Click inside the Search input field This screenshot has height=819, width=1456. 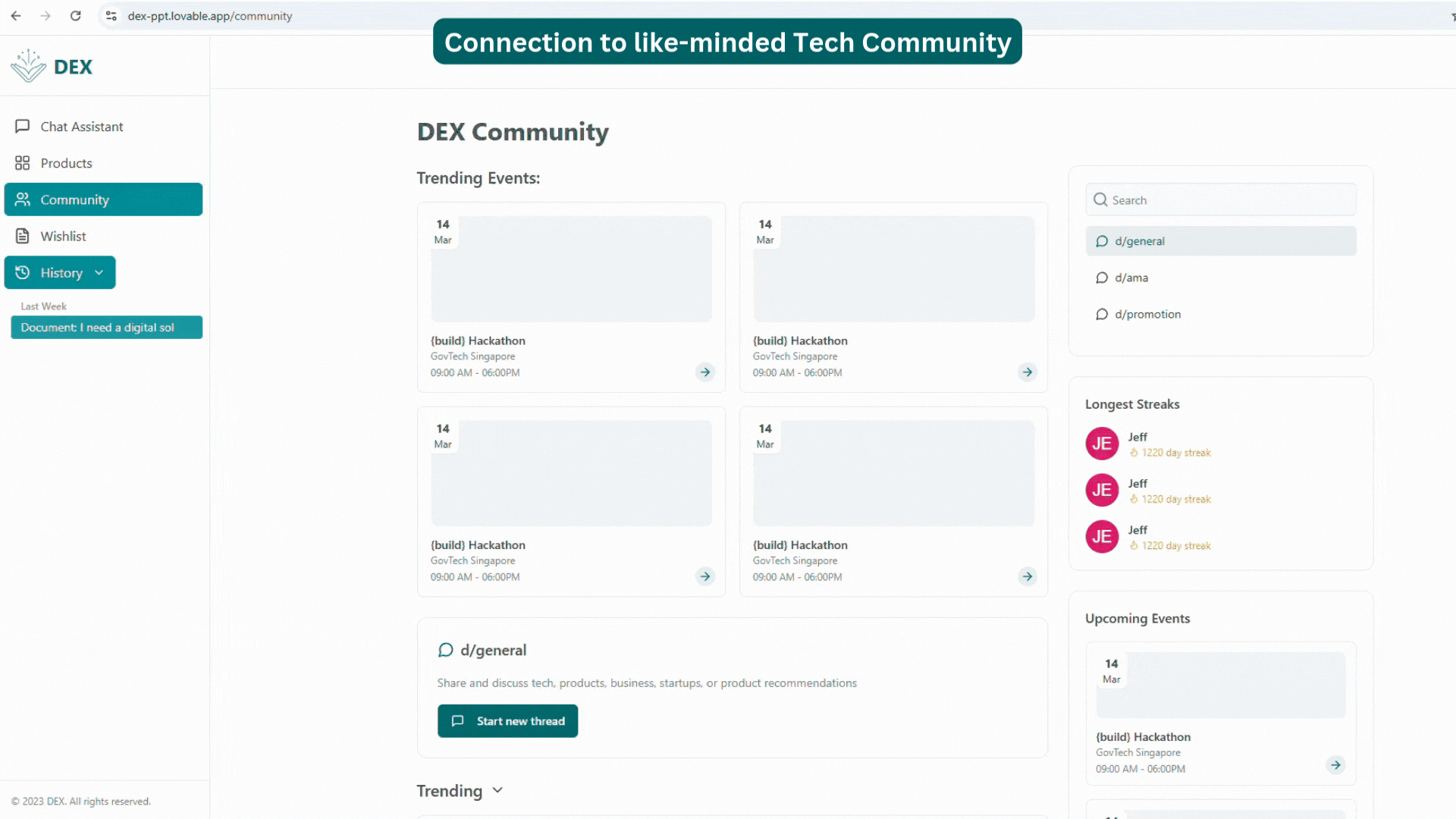1221,199
